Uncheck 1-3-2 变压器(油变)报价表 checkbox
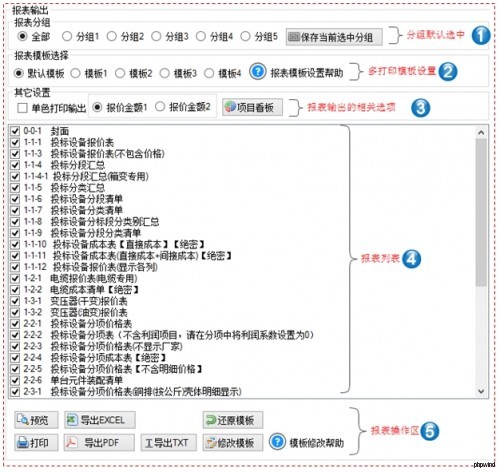The image size is (500, 472). (15, 312)
